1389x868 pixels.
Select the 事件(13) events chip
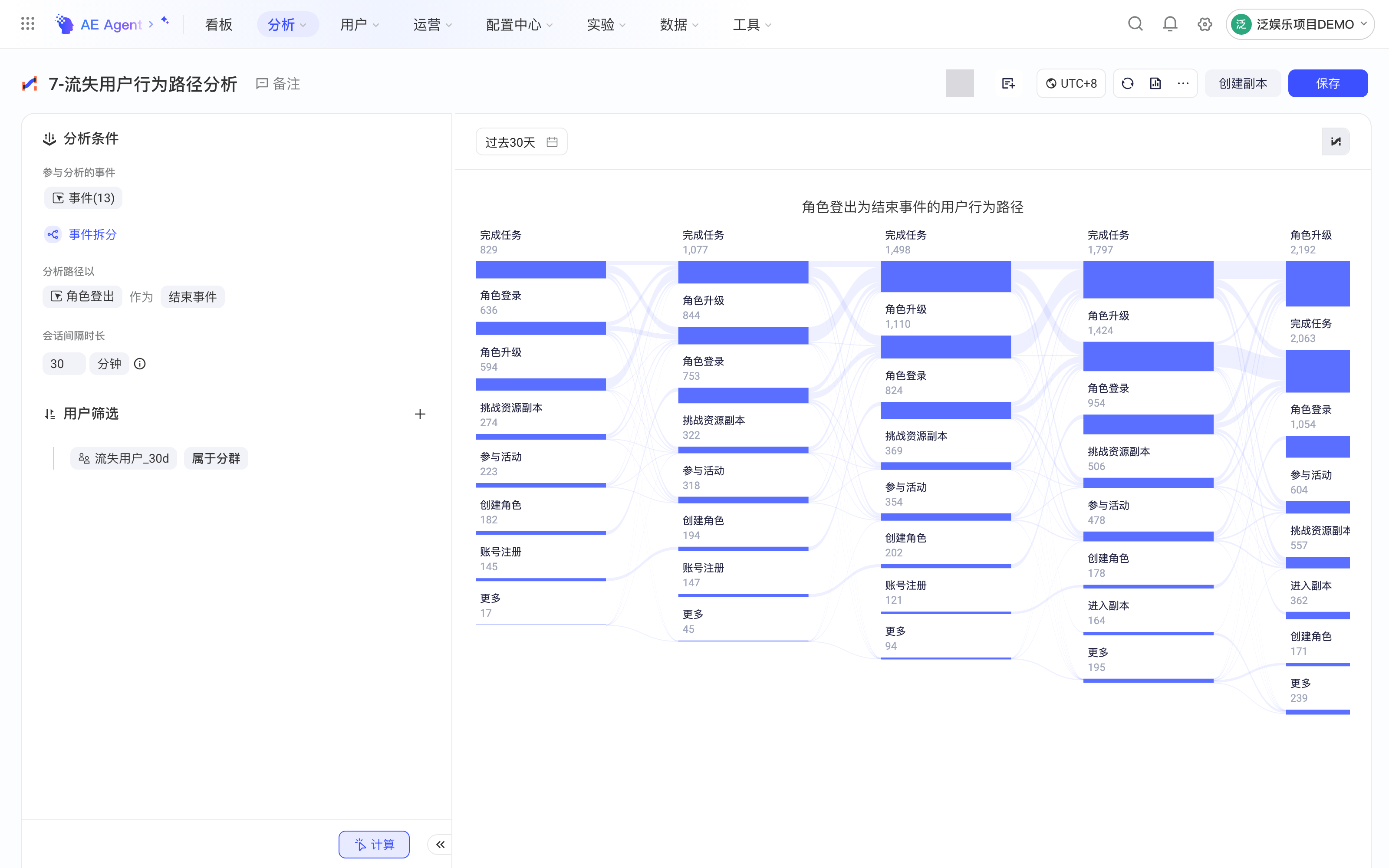click(x=83, y=198)
